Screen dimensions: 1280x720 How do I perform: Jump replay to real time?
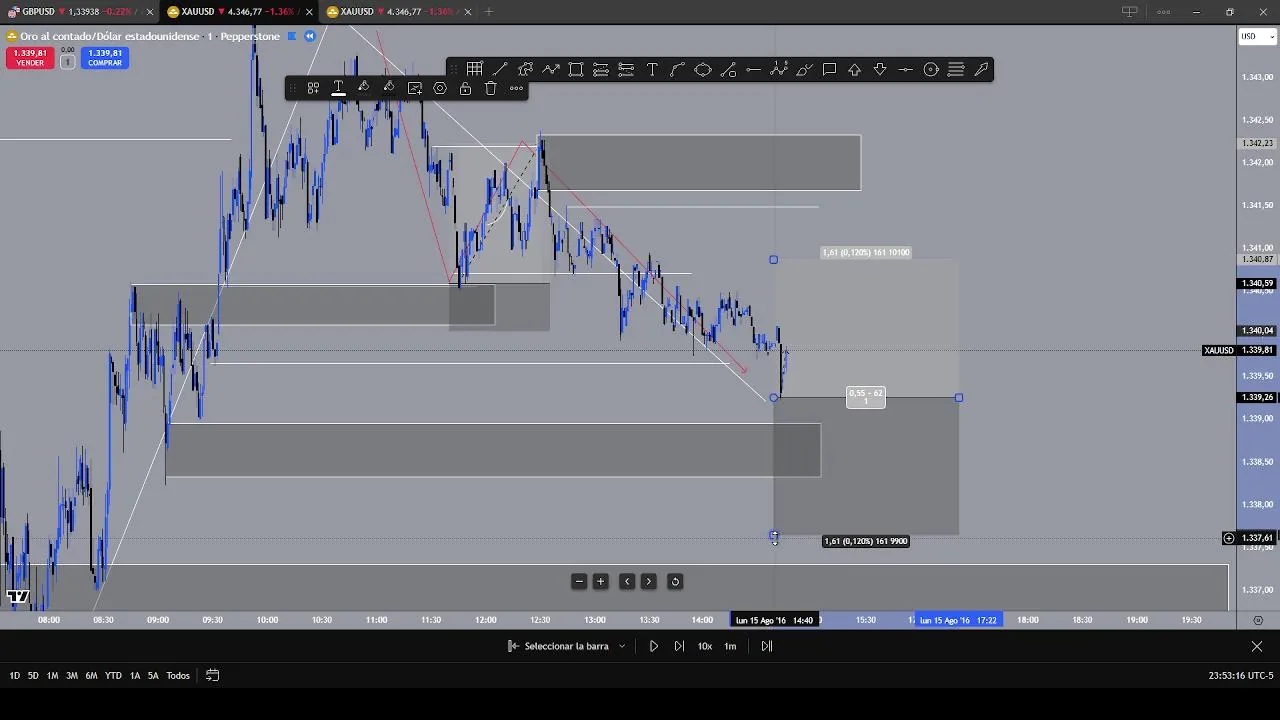767,646
